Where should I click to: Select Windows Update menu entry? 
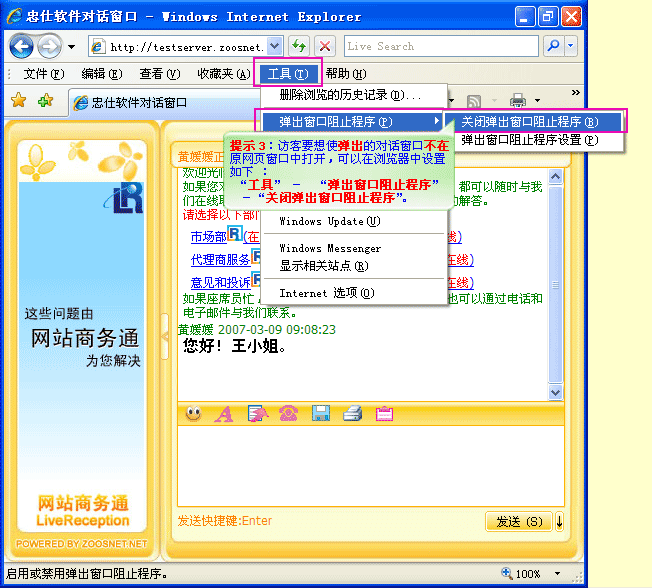click(x=329, y=221)
